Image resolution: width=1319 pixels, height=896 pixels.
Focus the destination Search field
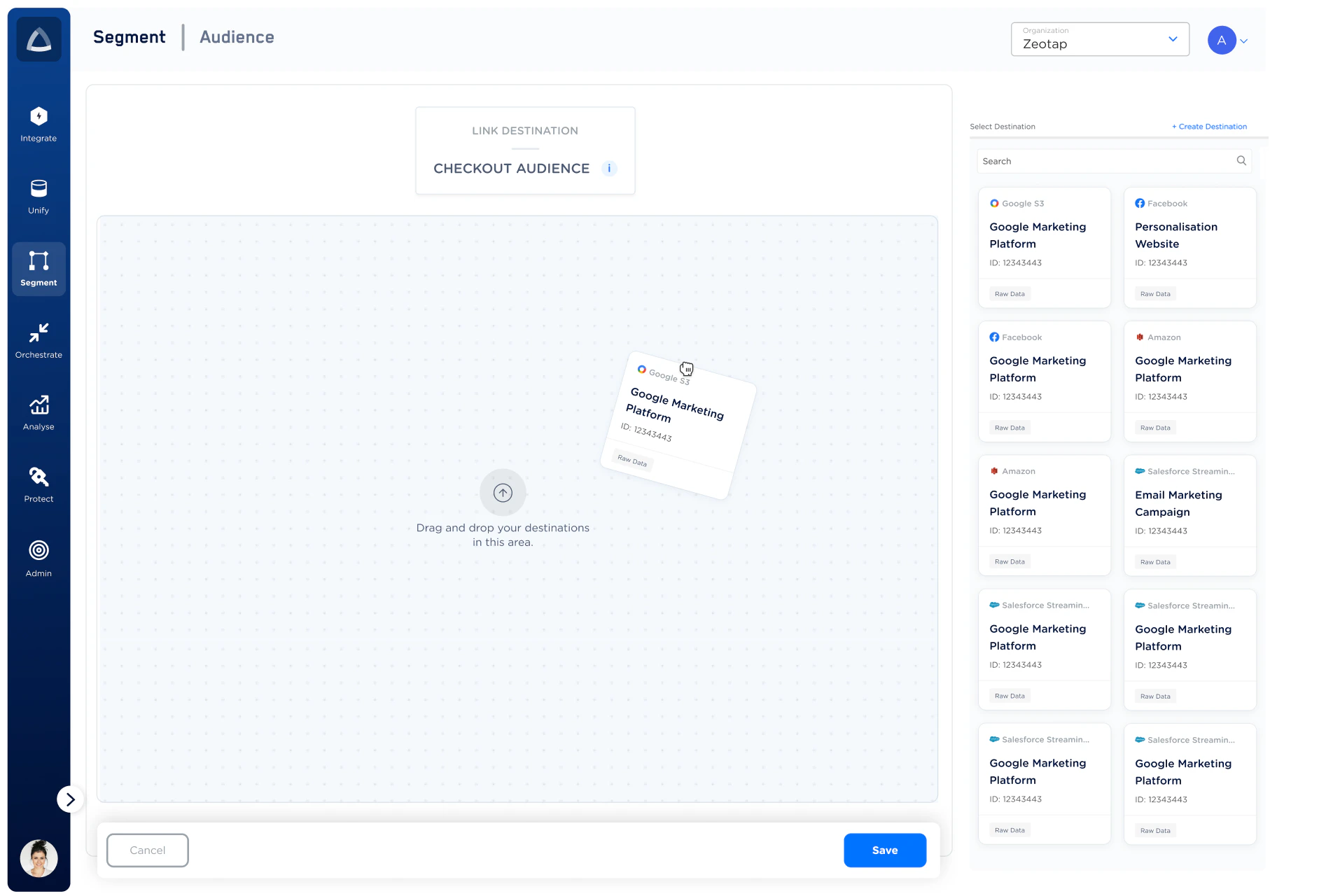(1114, 161)
